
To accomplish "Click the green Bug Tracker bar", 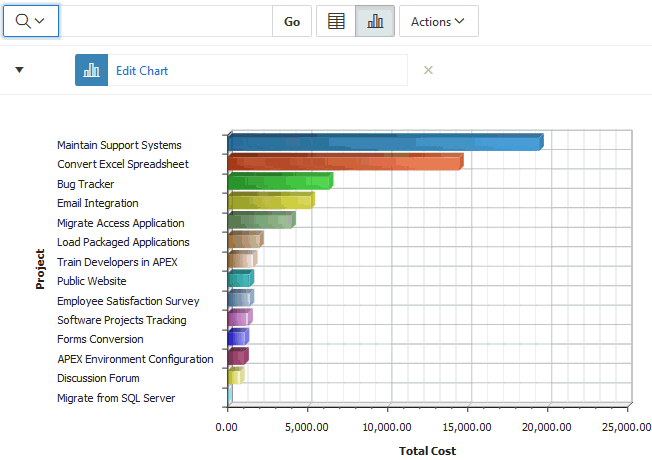I will (280, 181).
